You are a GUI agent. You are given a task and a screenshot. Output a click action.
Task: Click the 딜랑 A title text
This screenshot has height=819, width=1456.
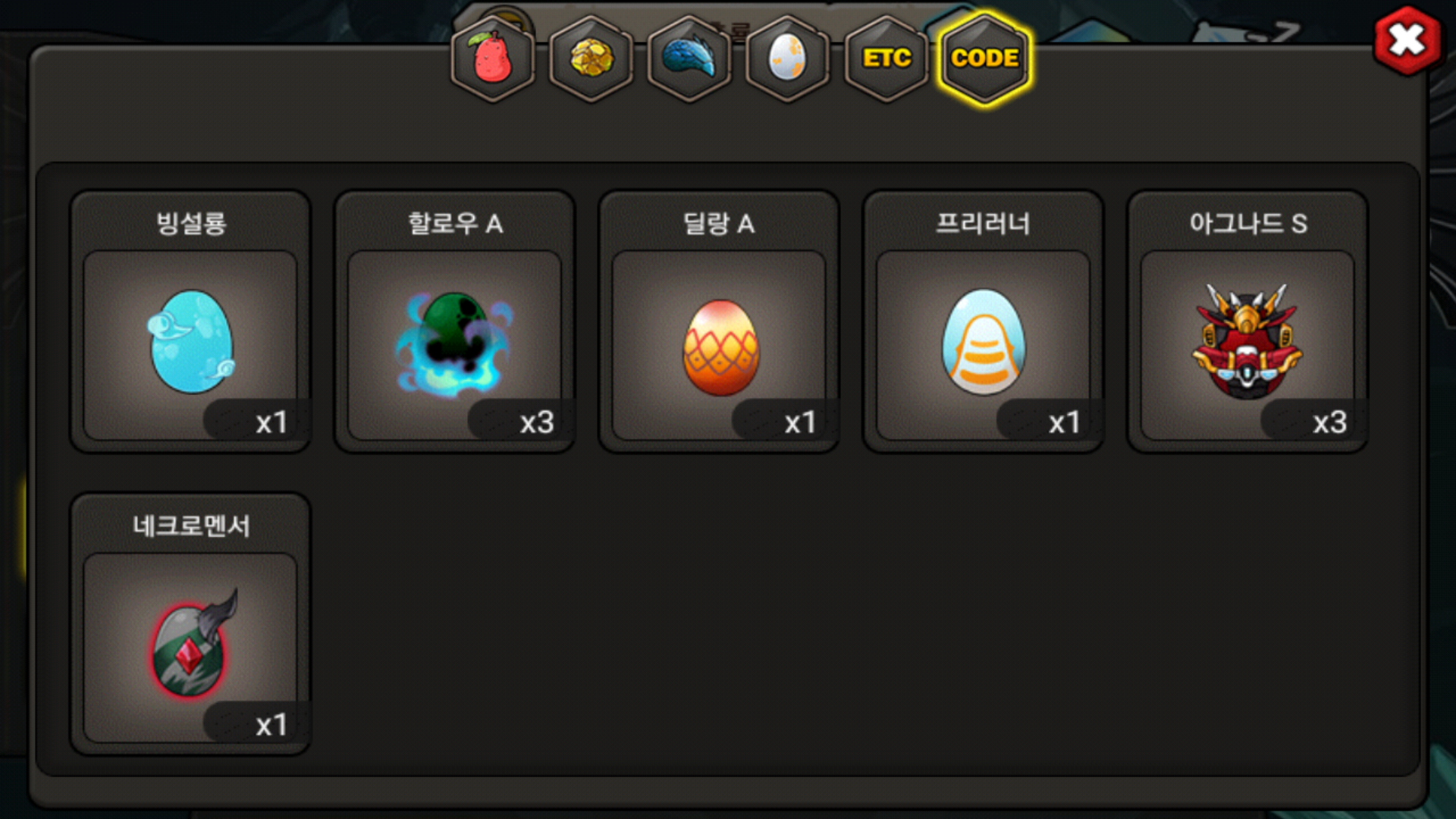719,223
